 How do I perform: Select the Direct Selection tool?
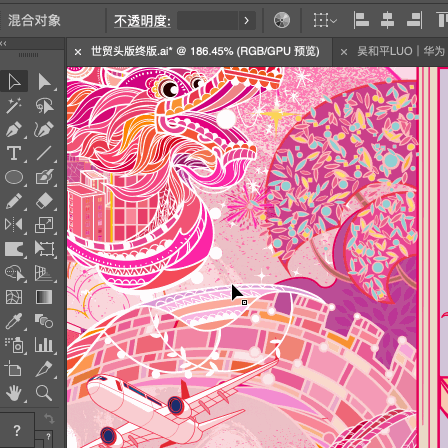pos(45,81)
